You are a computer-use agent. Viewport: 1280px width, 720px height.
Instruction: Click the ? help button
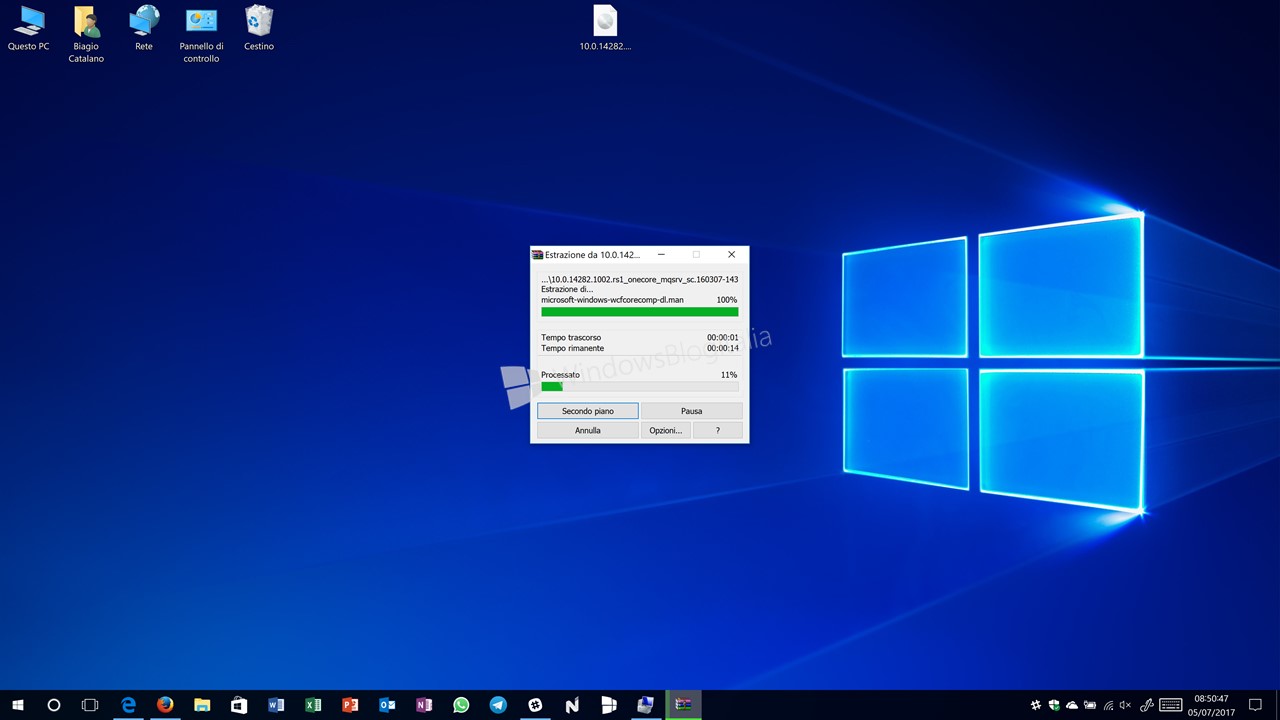pyautogui.click(x=718, y=430)
